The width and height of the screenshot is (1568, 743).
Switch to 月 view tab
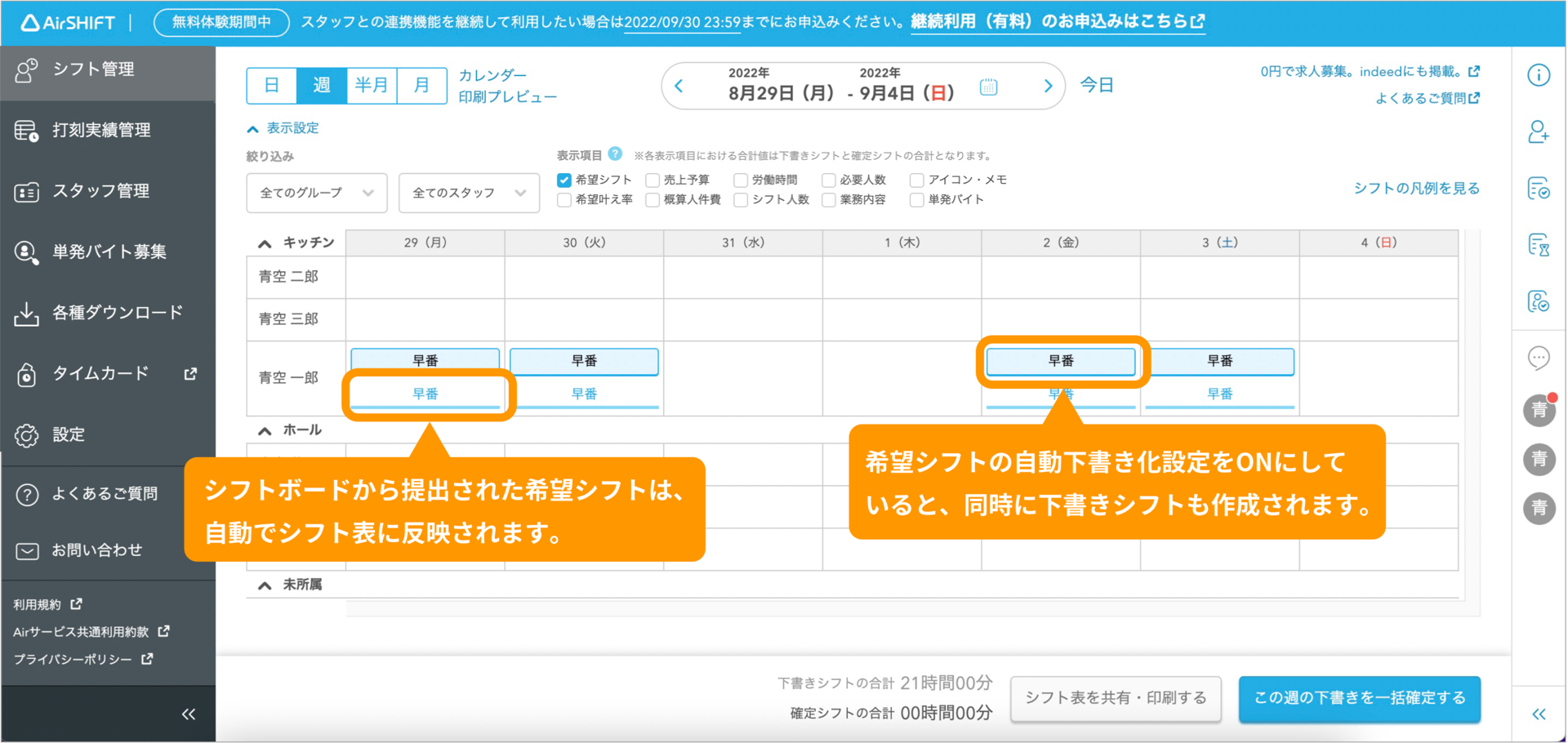click(421, 86)
